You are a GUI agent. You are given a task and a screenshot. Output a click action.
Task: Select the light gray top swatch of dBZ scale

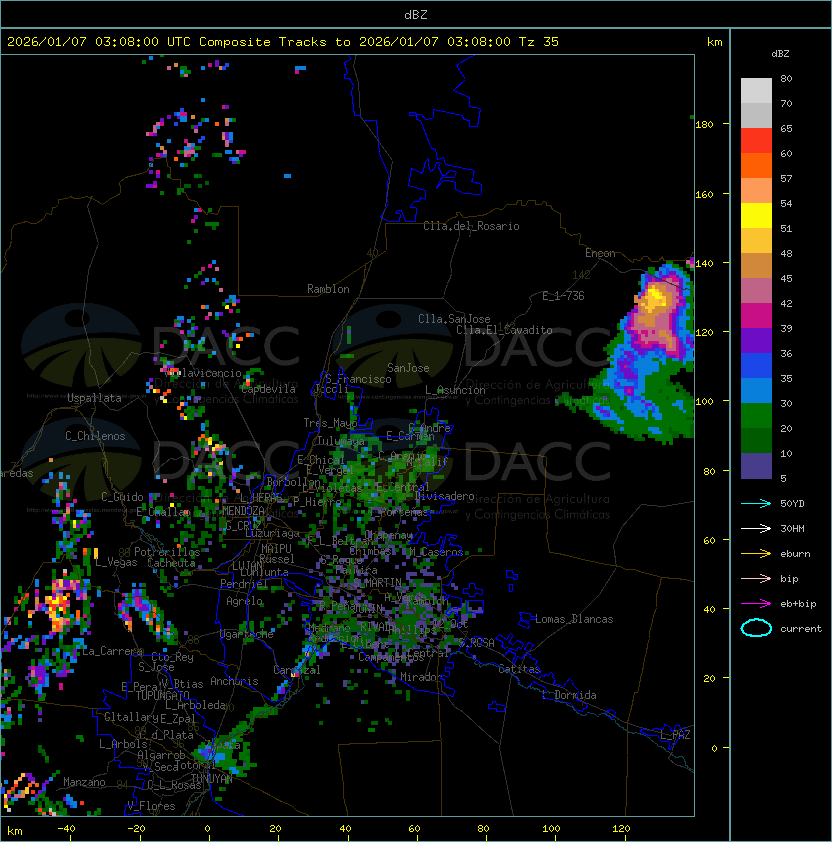click(x=756, y=91)
